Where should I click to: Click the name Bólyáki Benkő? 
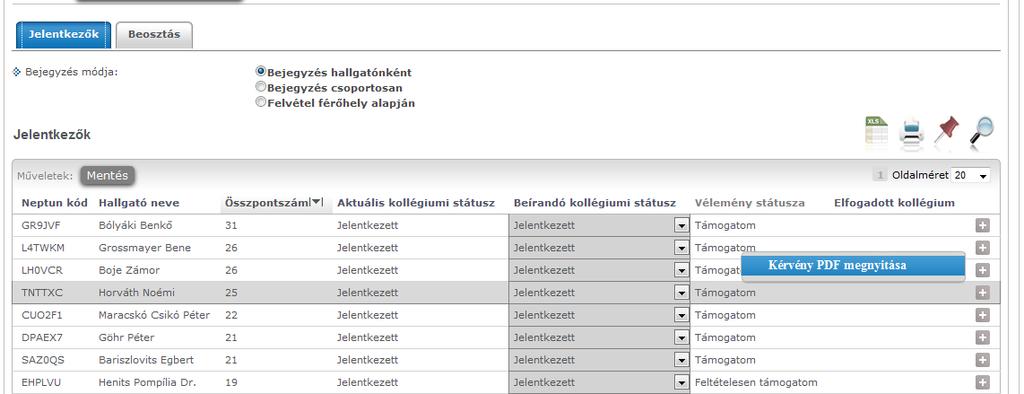pos(136,225)
